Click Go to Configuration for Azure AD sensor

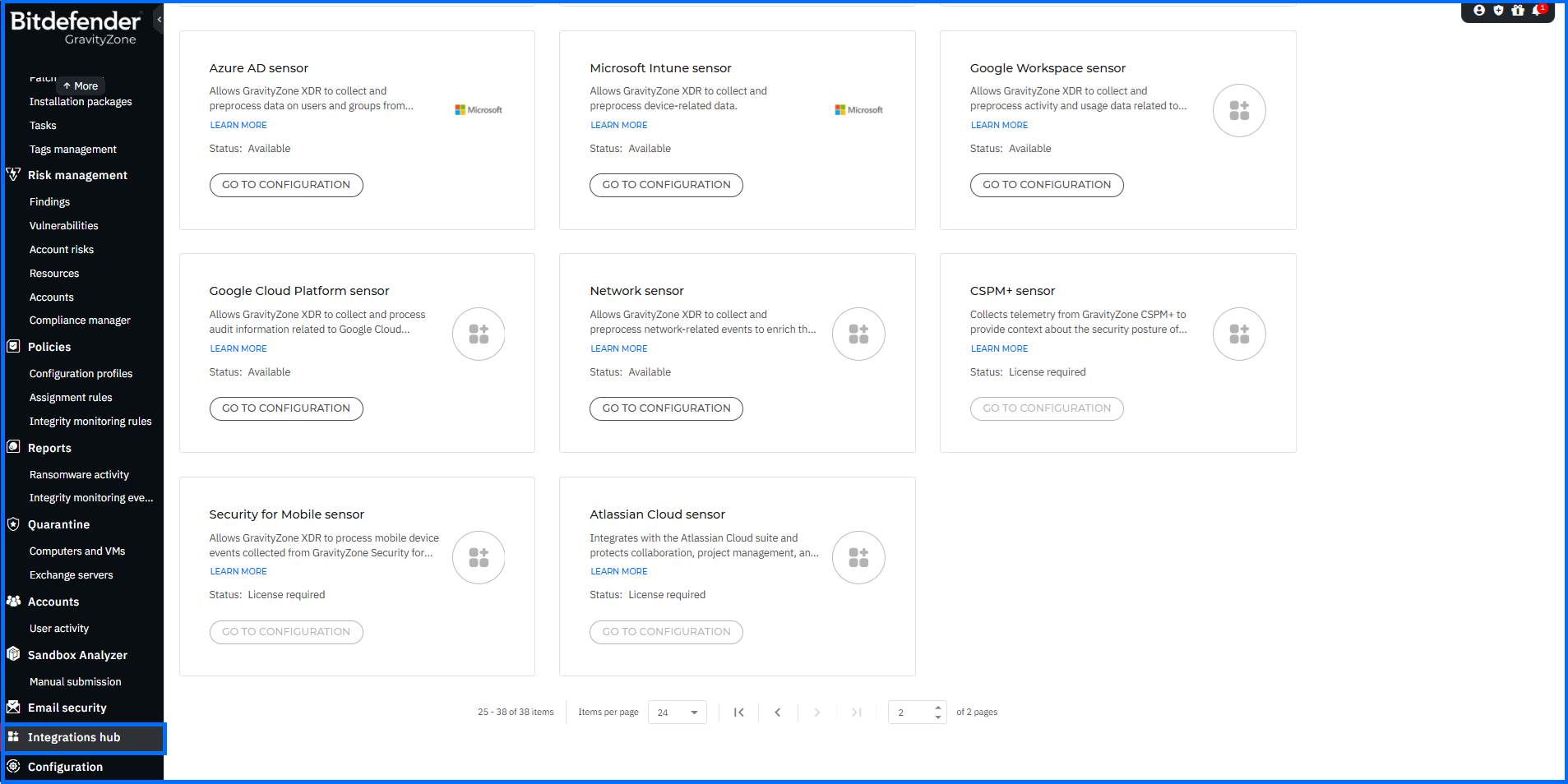click(x=286, y=185)
